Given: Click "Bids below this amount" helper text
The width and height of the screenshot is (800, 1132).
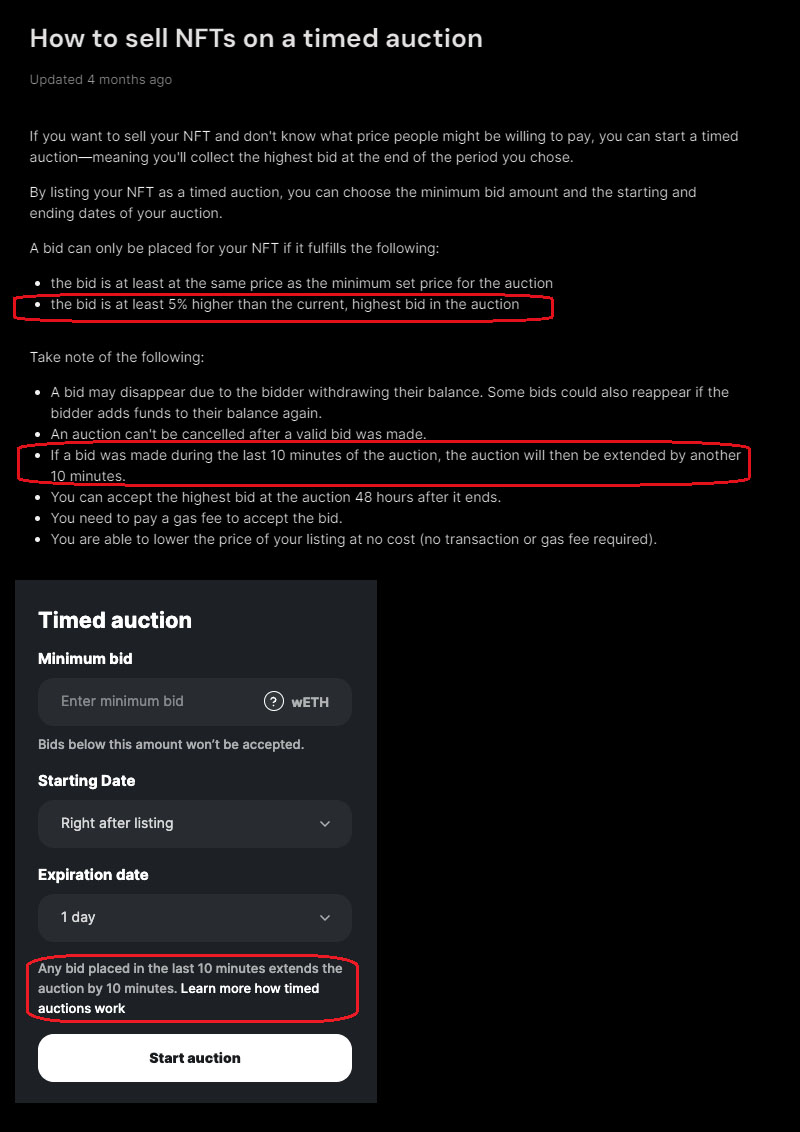Looking at the screenshot, I should click(171, 745).
